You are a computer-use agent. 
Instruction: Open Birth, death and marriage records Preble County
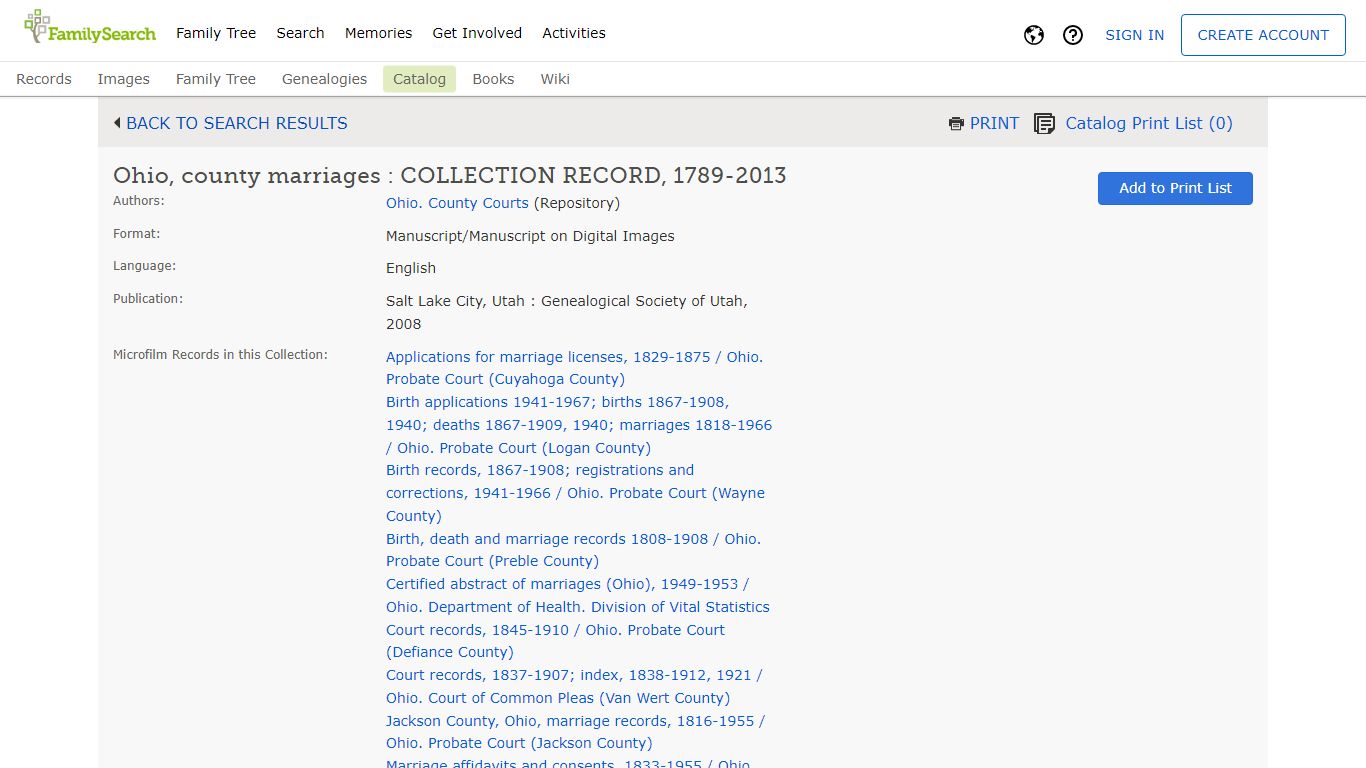pyautogui.click(x=574, y=550)
